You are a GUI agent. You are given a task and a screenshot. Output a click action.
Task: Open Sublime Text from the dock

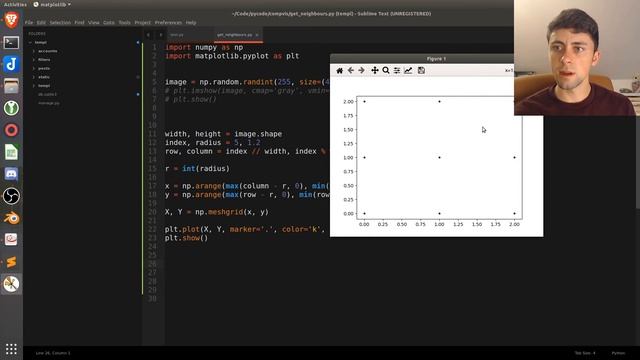pyautogui.click(x=11, y=262)
